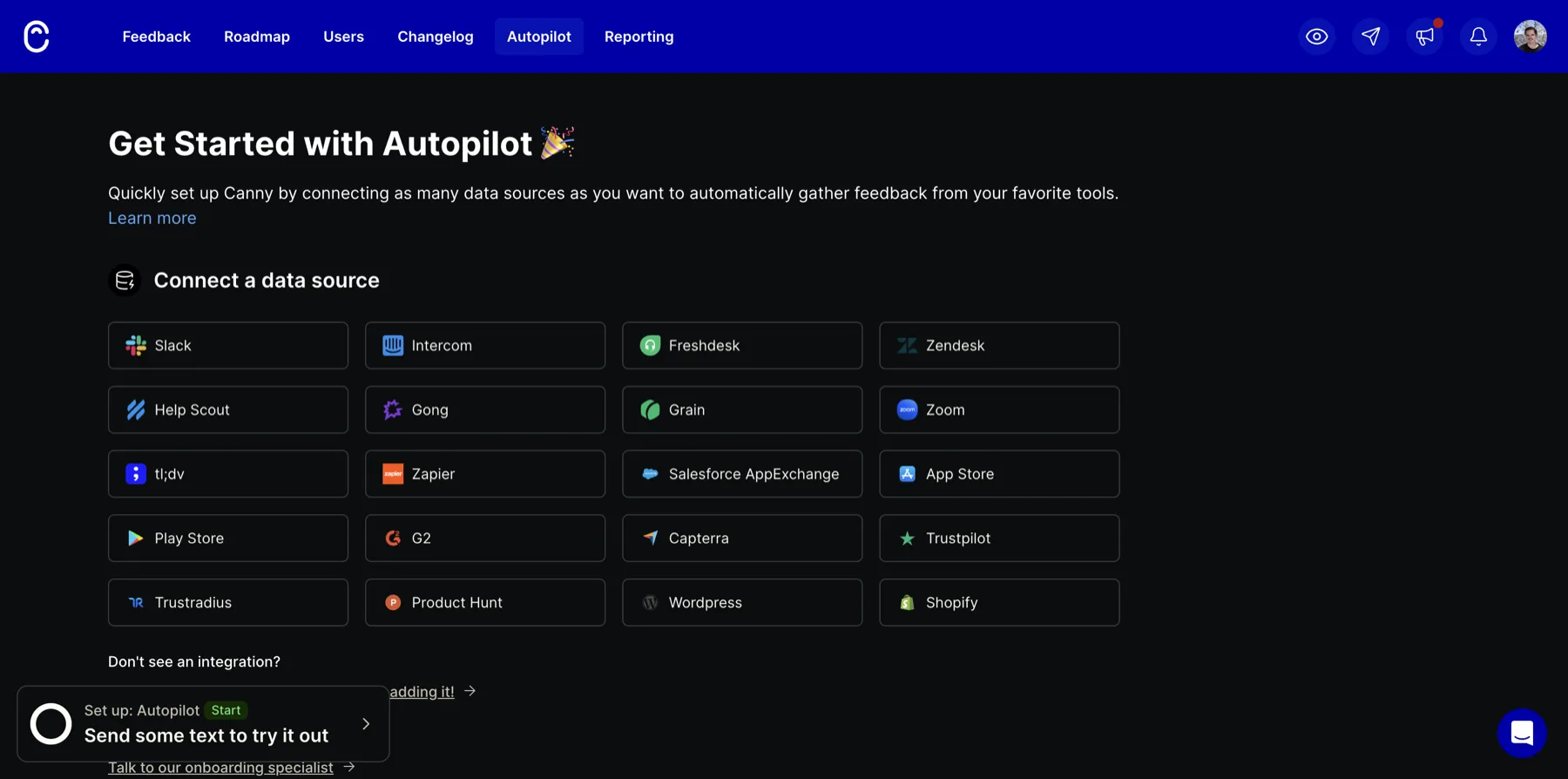Click the Salesforce cloud icon
The width and height of the screenshot is (1568, 779).
650,474
